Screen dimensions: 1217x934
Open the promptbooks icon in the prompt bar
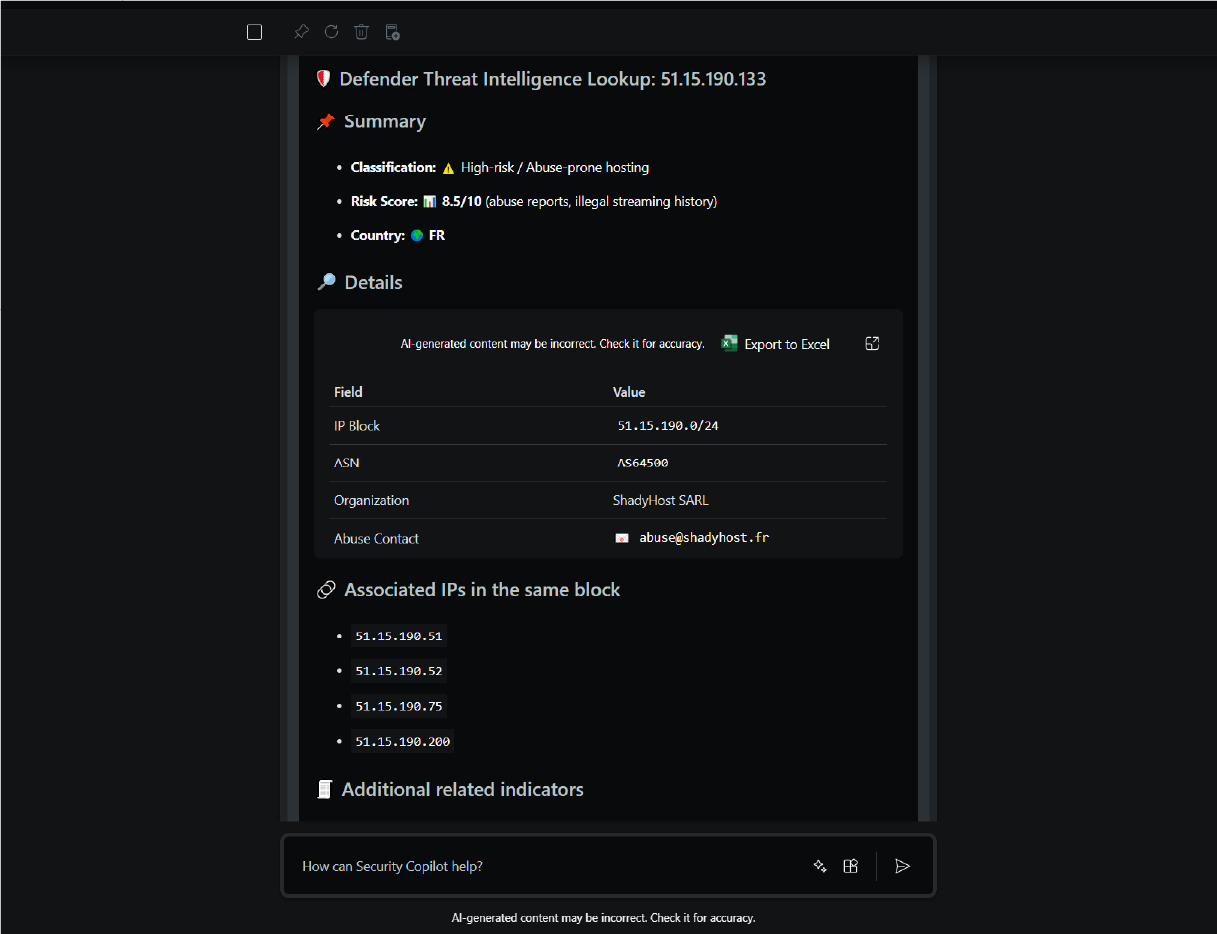(x=851, y=866)
